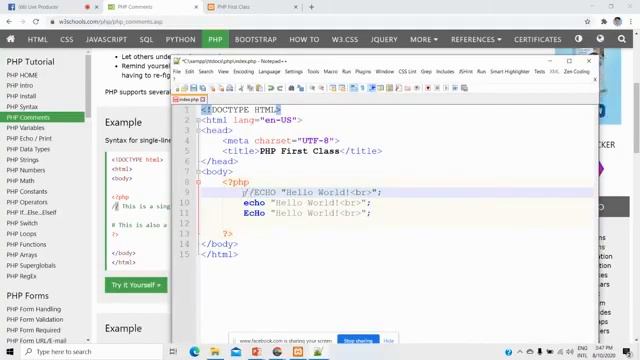Start macro recording with the red record icon
Viewport: 640px width, 360px height.
coord(428,88)
